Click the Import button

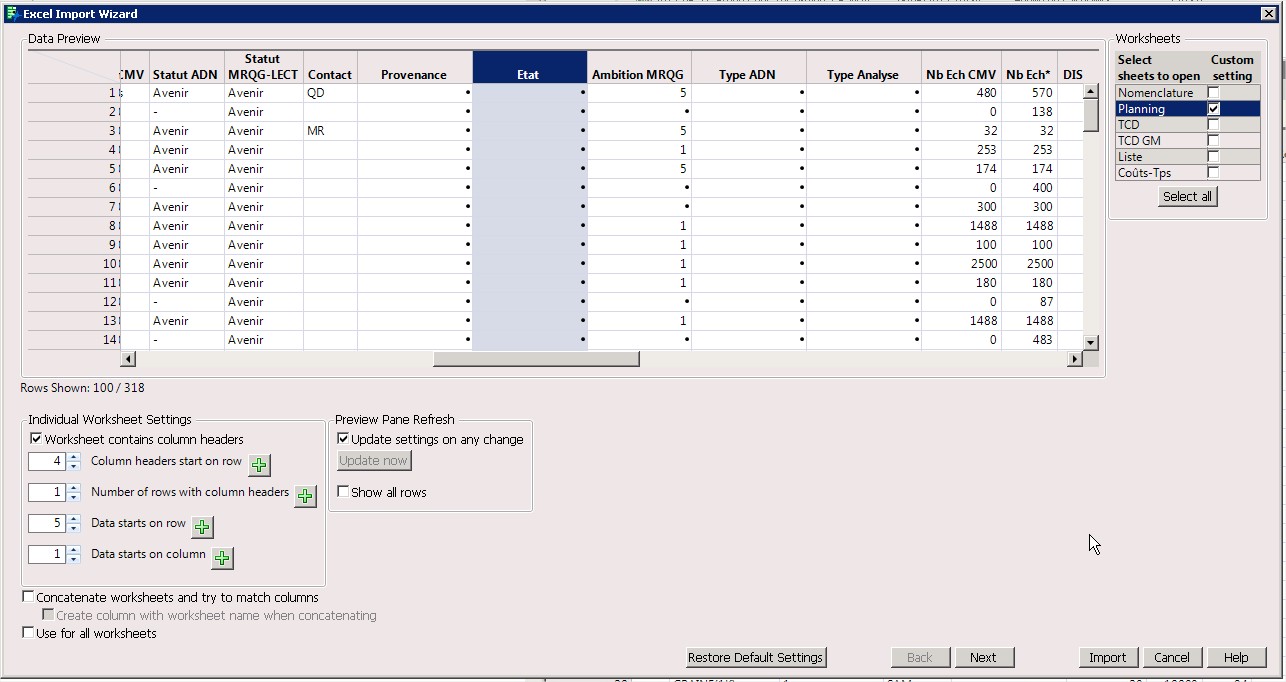(1107, 657)
